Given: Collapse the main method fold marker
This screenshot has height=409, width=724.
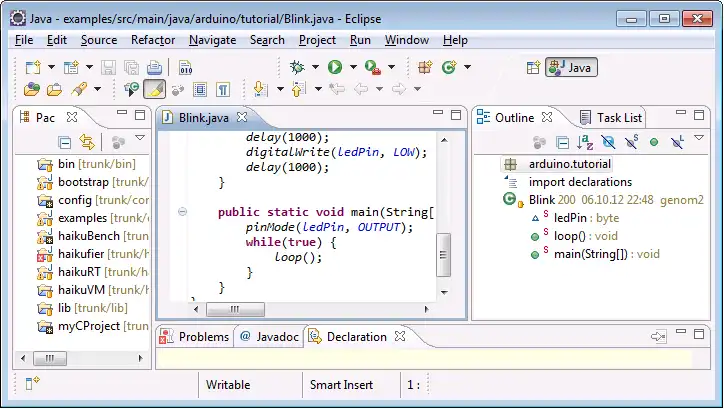Looking at the screenshot, I should [x=182, y=212].
